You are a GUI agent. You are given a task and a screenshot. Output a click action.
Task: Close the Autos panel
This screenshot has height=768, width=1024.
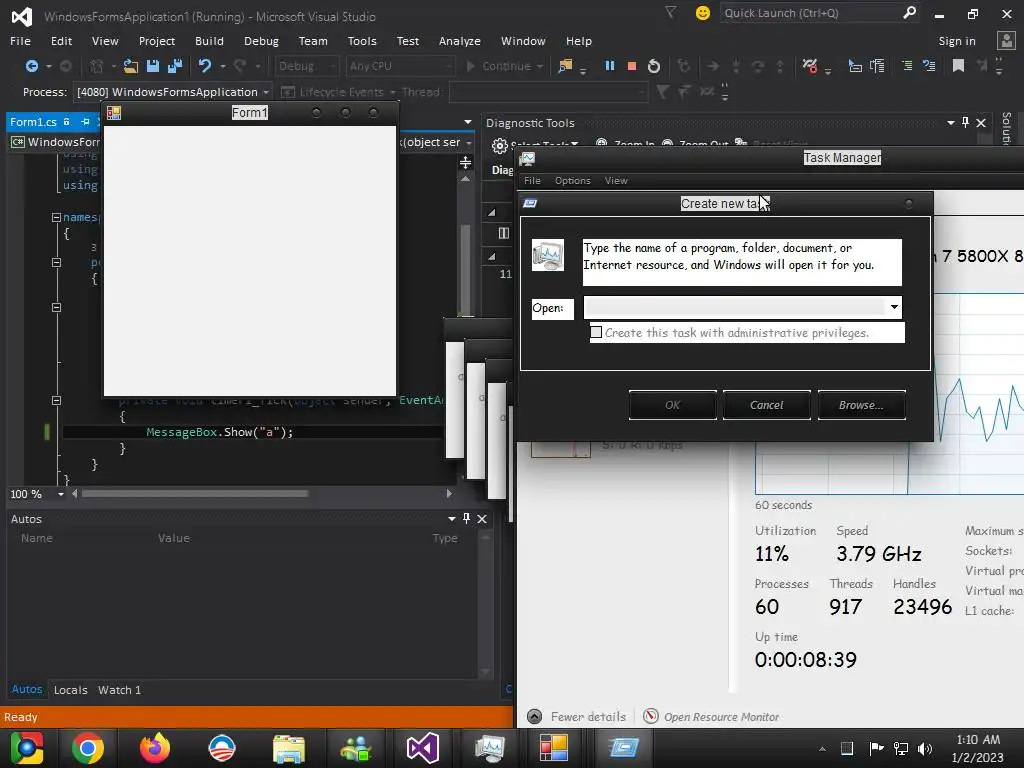click(482, 519)
